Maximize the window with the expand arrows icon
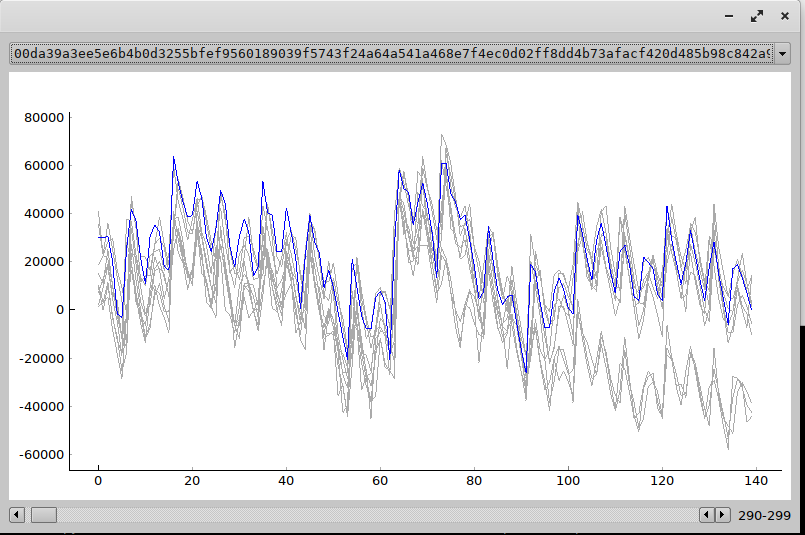Screen dimensions: 805x535 point(757,16)
